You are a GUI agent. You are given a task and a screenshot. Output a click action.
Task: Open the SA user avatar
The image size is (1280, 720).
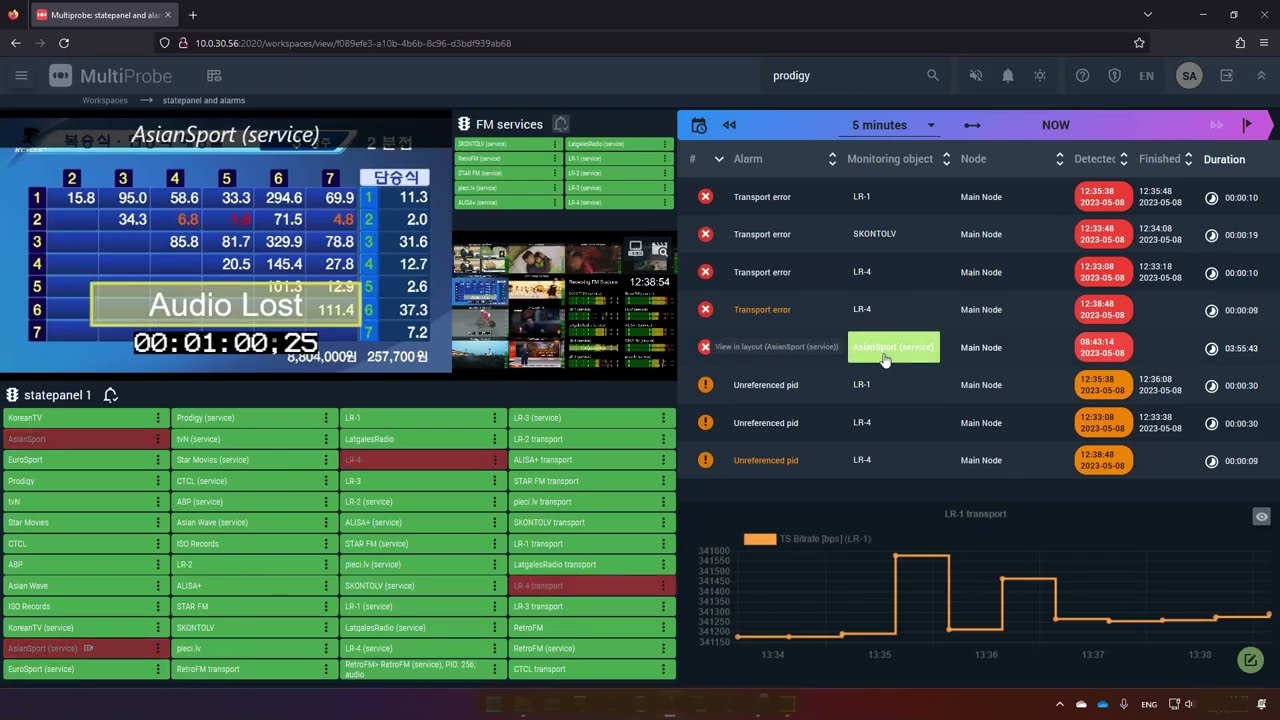(x=1189, y=76)
